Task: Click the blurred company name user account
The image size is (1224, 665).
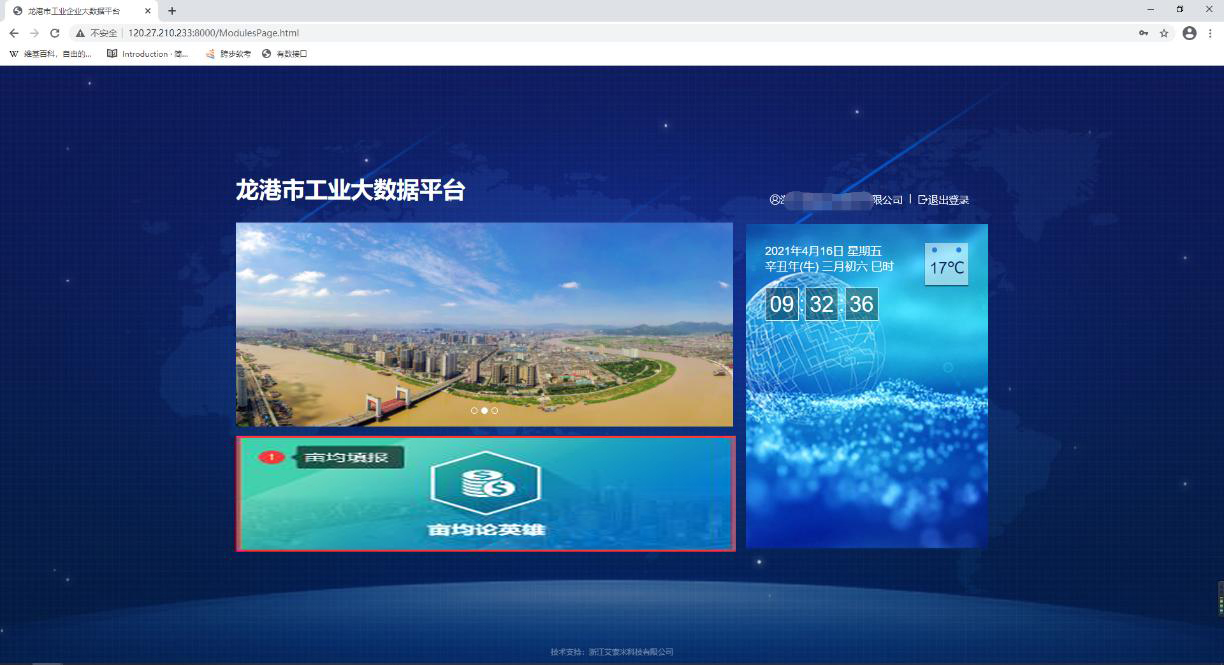Action: pyautogui.click(x=836, y=200)
